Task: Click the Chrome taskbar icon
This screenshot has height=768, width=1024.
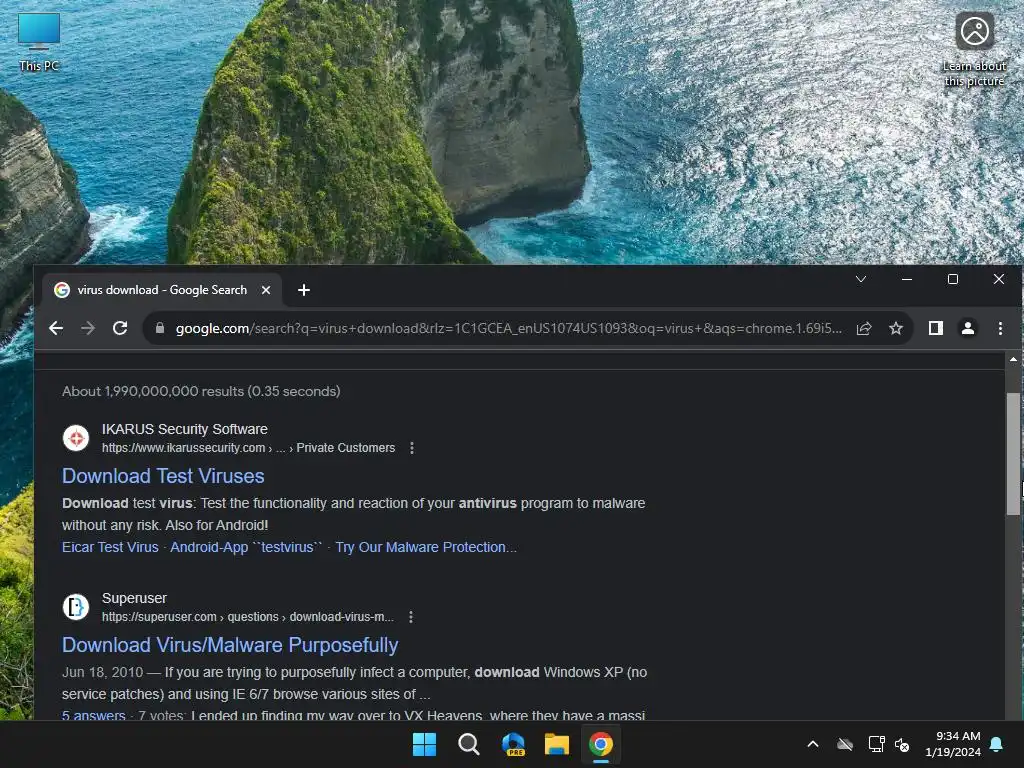Action: click(x=601, y=744)
